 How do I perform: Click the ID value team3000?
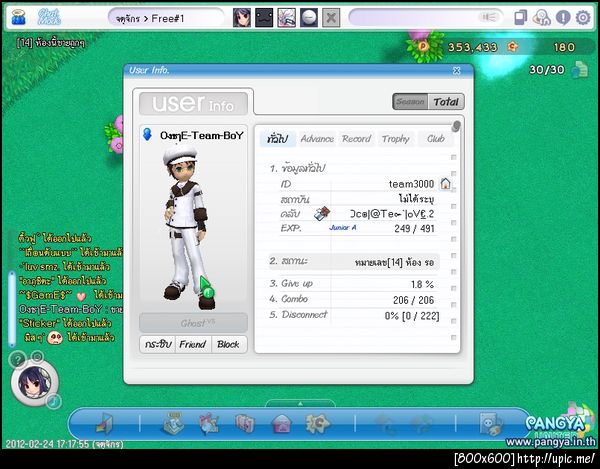pos(411,184)
